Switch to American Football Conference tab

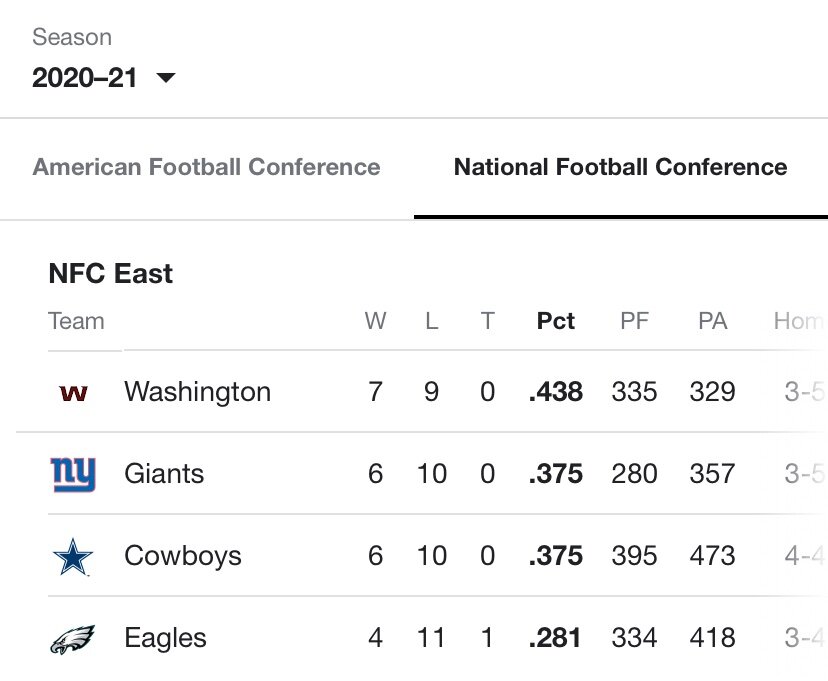(x=206, y=167)
